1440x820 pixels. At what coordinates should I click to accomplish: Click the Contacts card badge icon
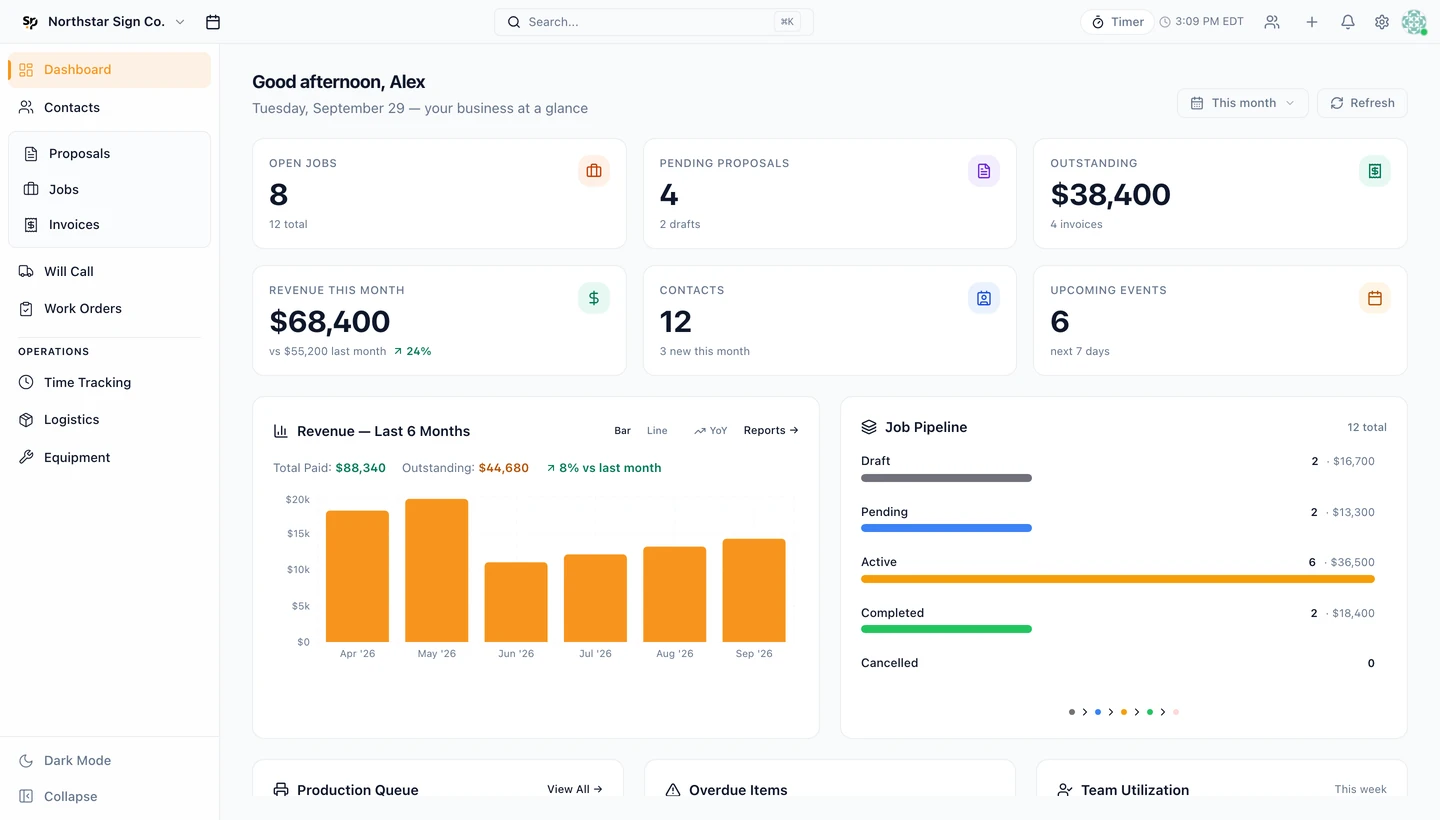click(x=984, y=298)
